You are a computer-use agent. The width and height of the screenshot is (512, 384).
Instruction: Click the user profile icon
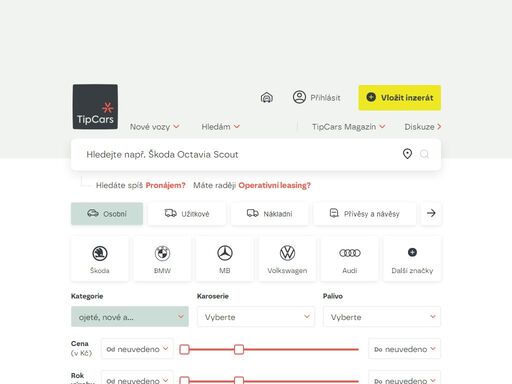click(299, 97)
